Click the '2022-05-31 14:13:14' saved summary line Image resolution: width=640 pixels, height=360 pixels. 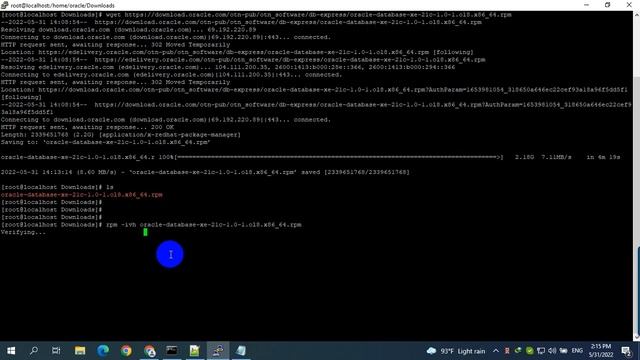(205, 172)
